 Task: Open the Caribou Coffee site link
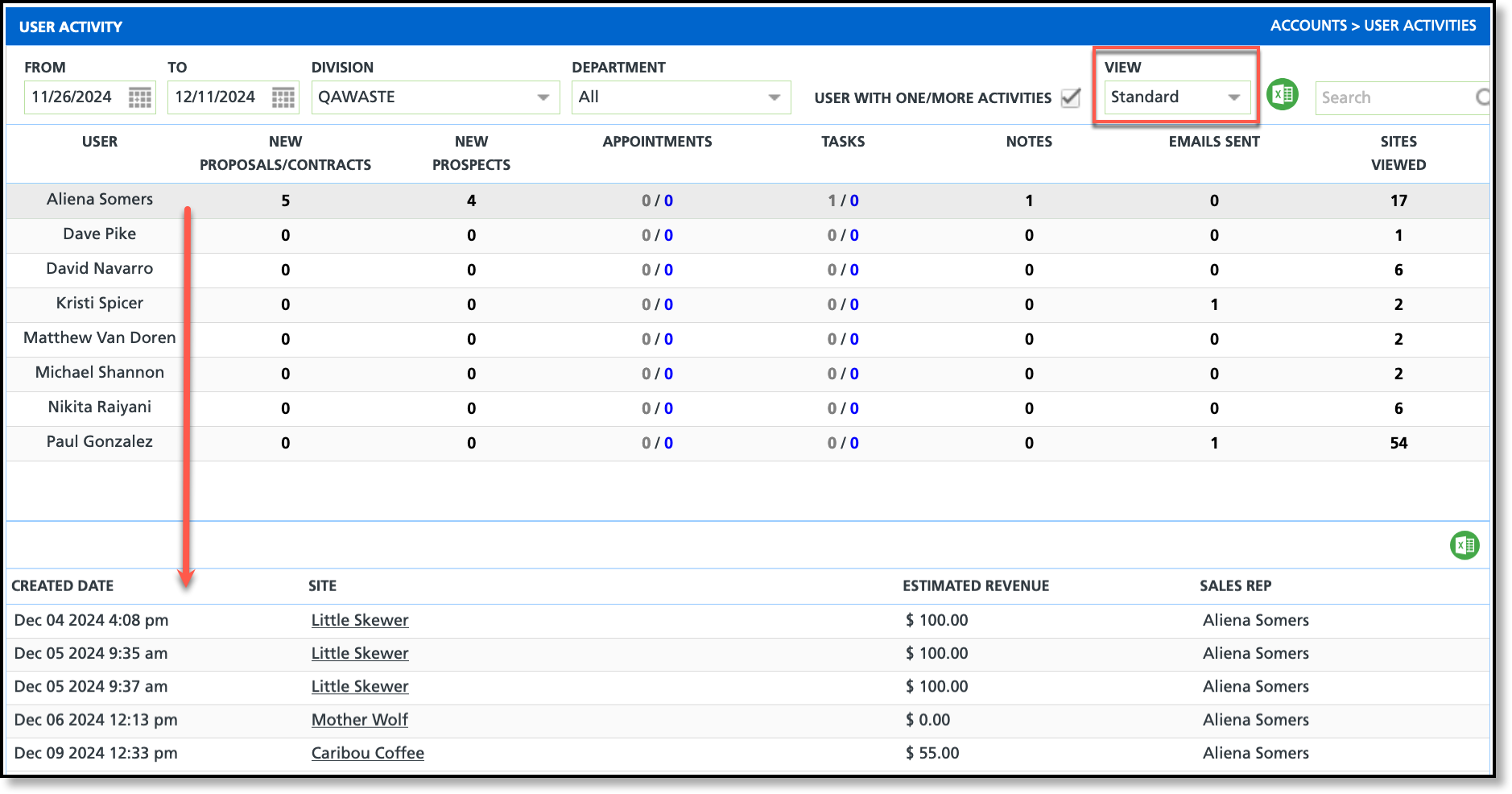367,753
